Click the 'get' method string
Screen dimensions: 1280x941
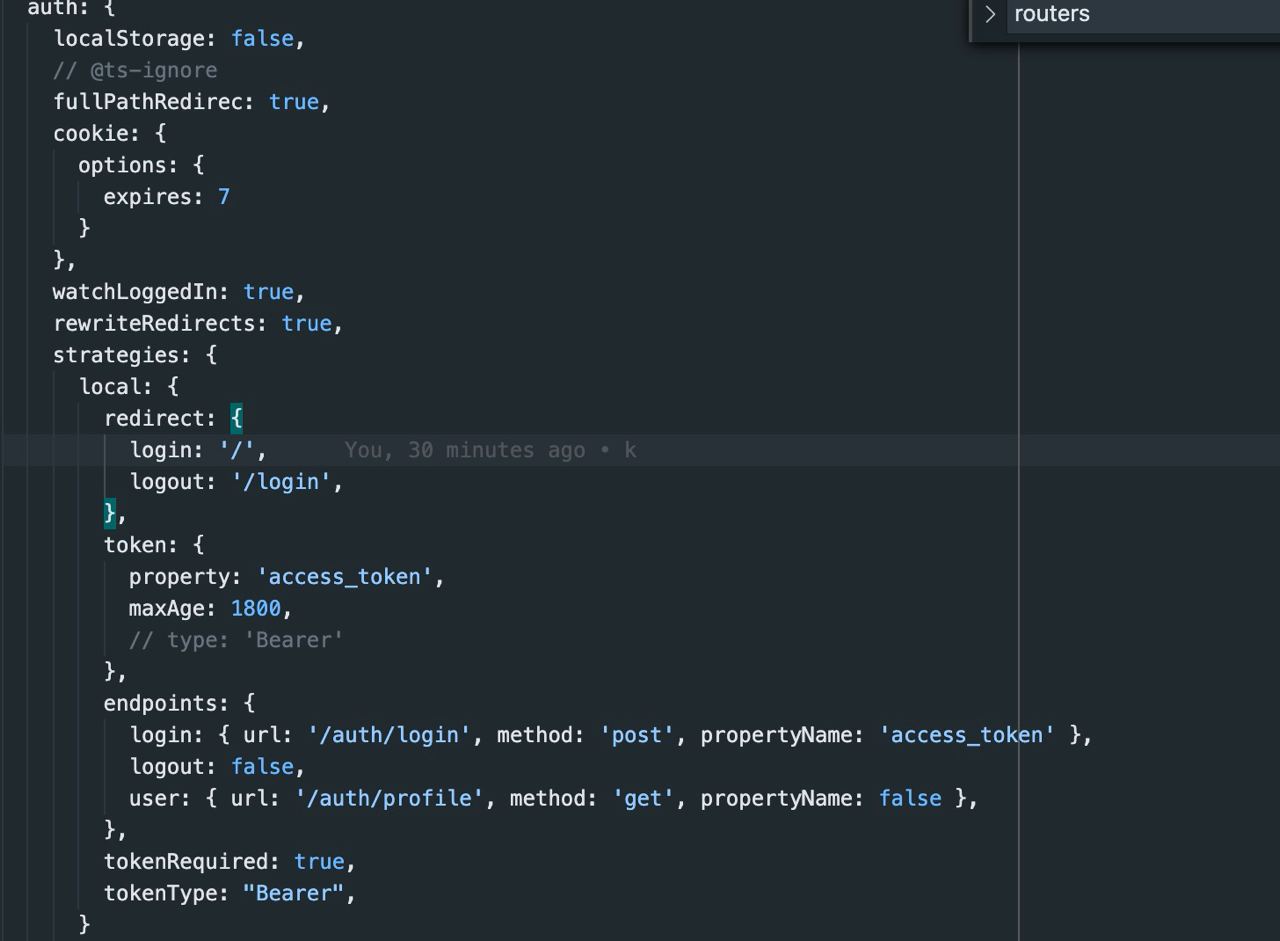(x=643, y=798)
